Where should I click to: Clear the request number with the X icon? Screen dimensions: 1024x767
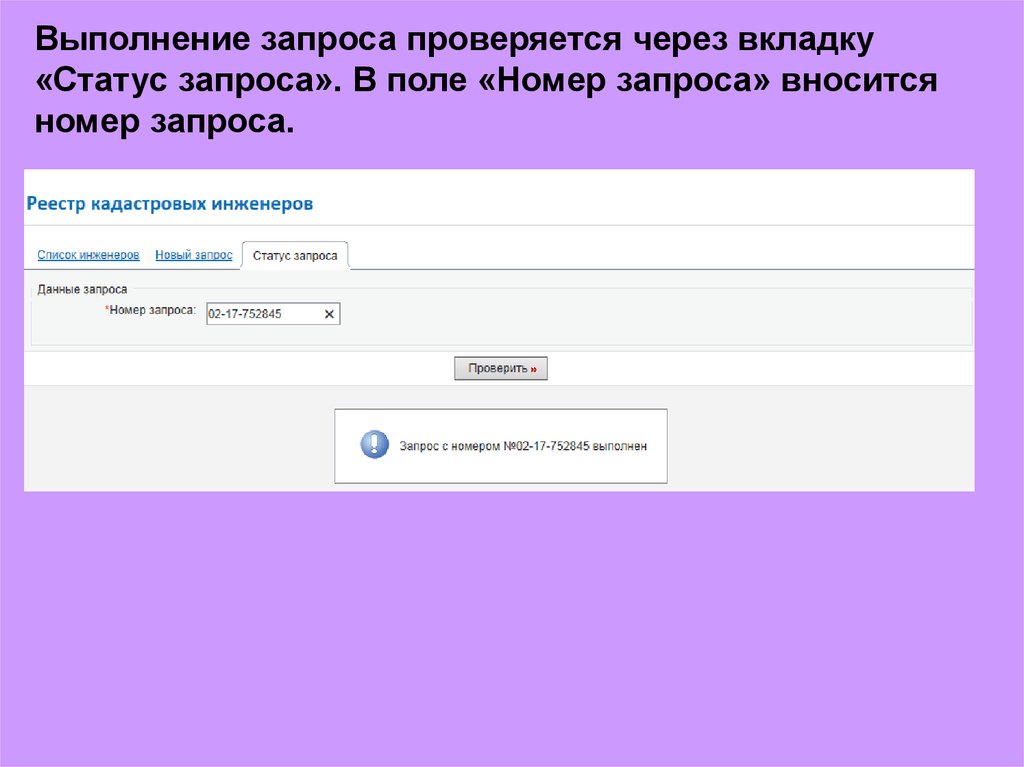(x=329, y=314)
